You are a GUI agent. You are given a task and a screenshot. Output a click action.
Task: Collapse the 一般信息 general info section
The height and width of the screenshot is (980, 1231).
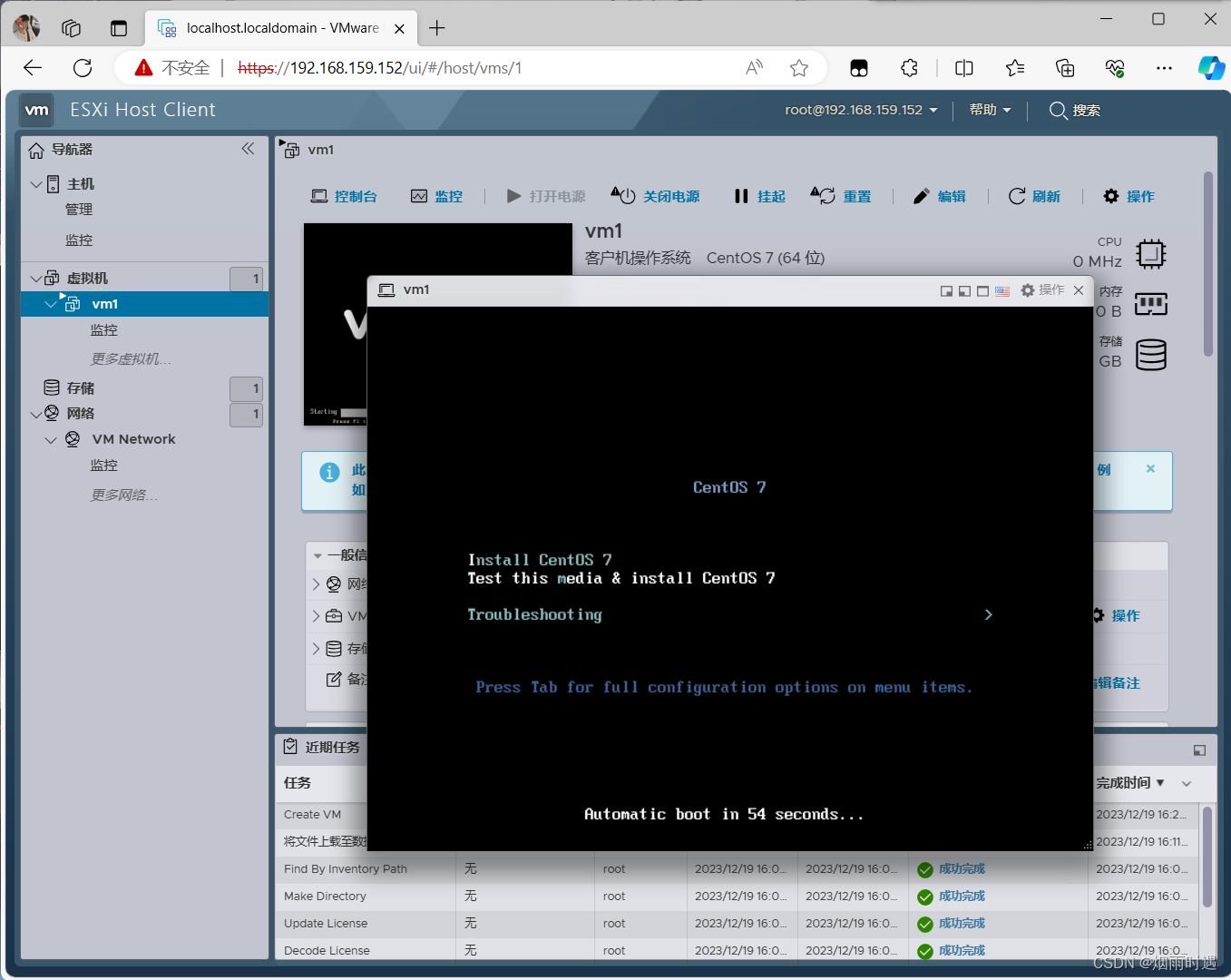[x=318, y=555]
